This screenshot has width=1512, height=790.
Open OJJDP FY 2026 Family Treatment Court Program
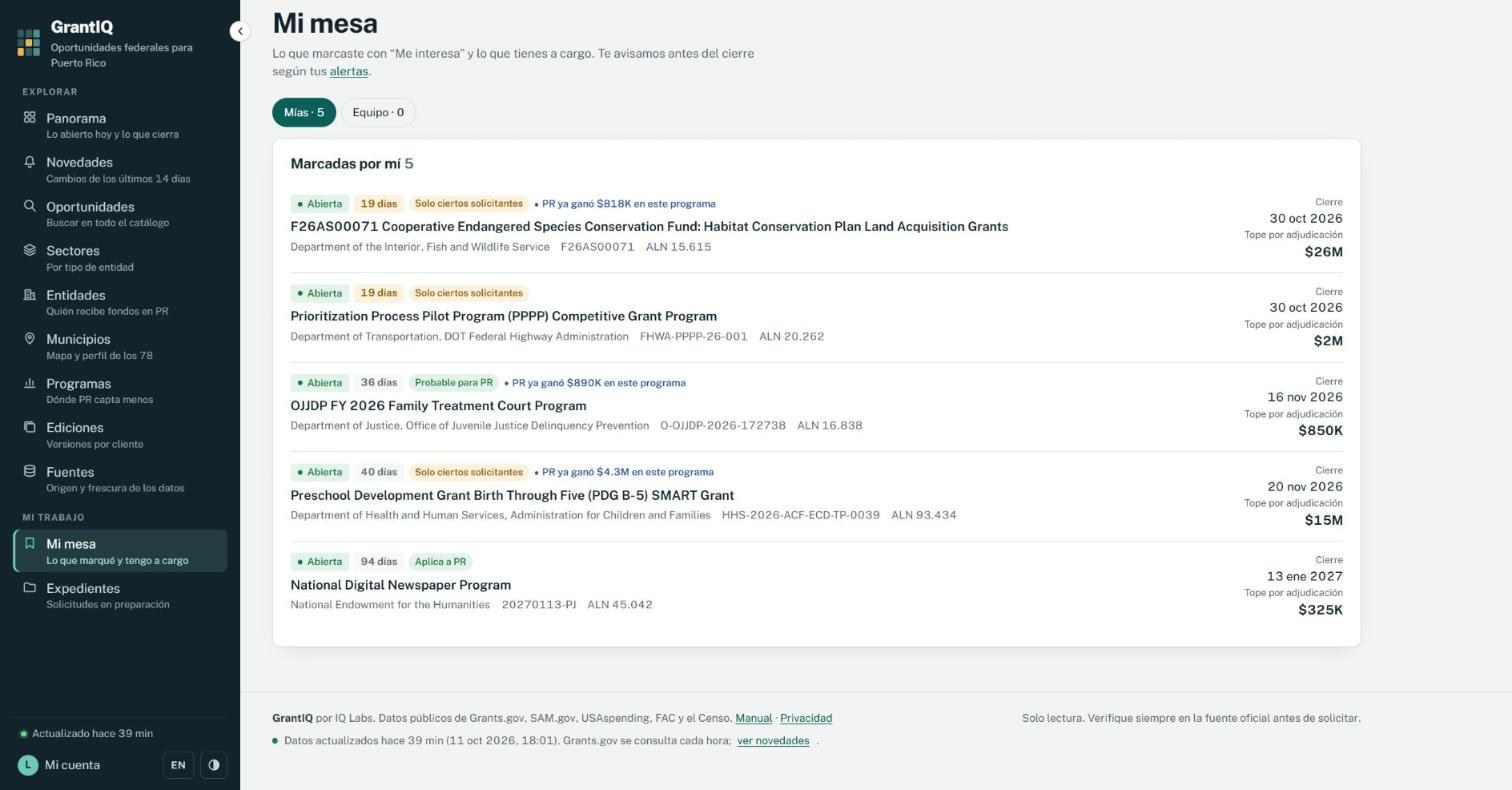438,406
